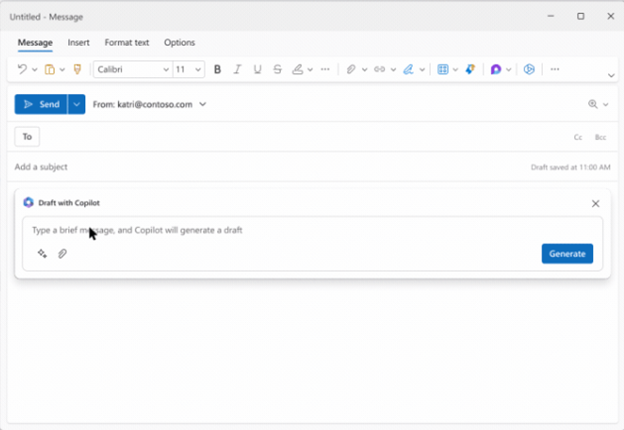Click the Generate button
The width and height of the screenshot is (624, 430).
click(x=567, y=254)
